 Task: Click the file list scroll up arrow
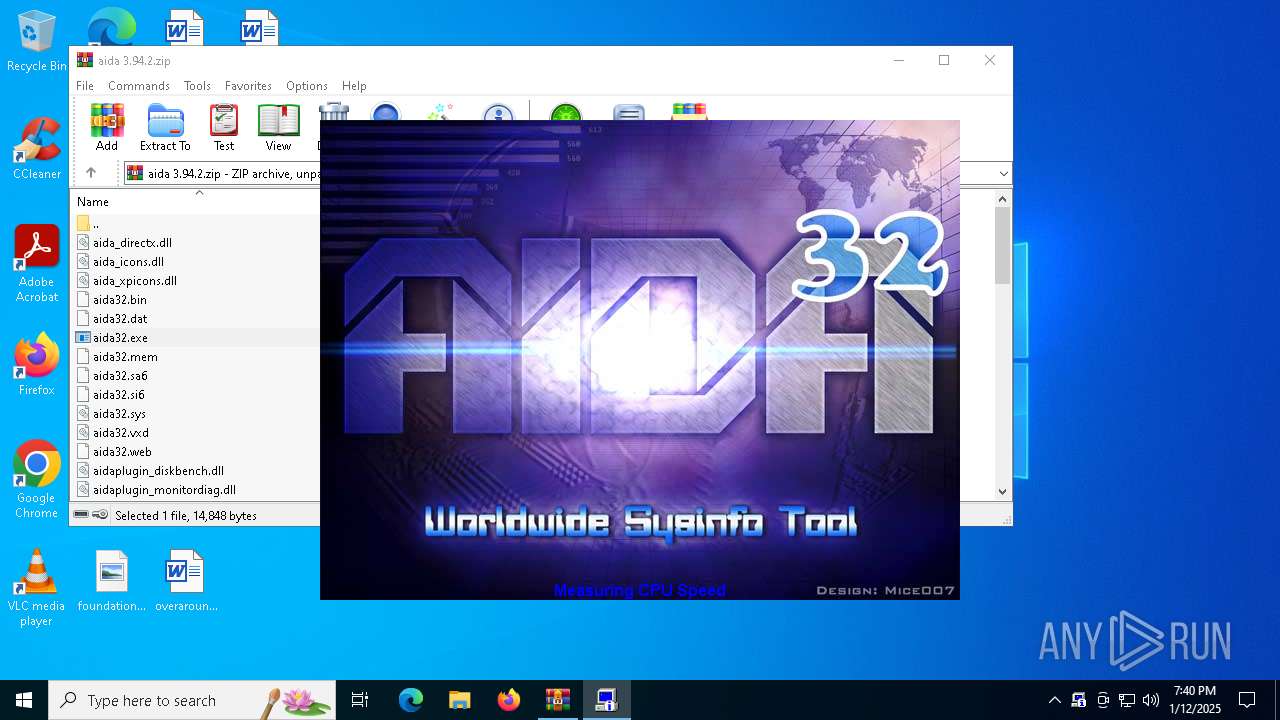(x=1003, y=199)
